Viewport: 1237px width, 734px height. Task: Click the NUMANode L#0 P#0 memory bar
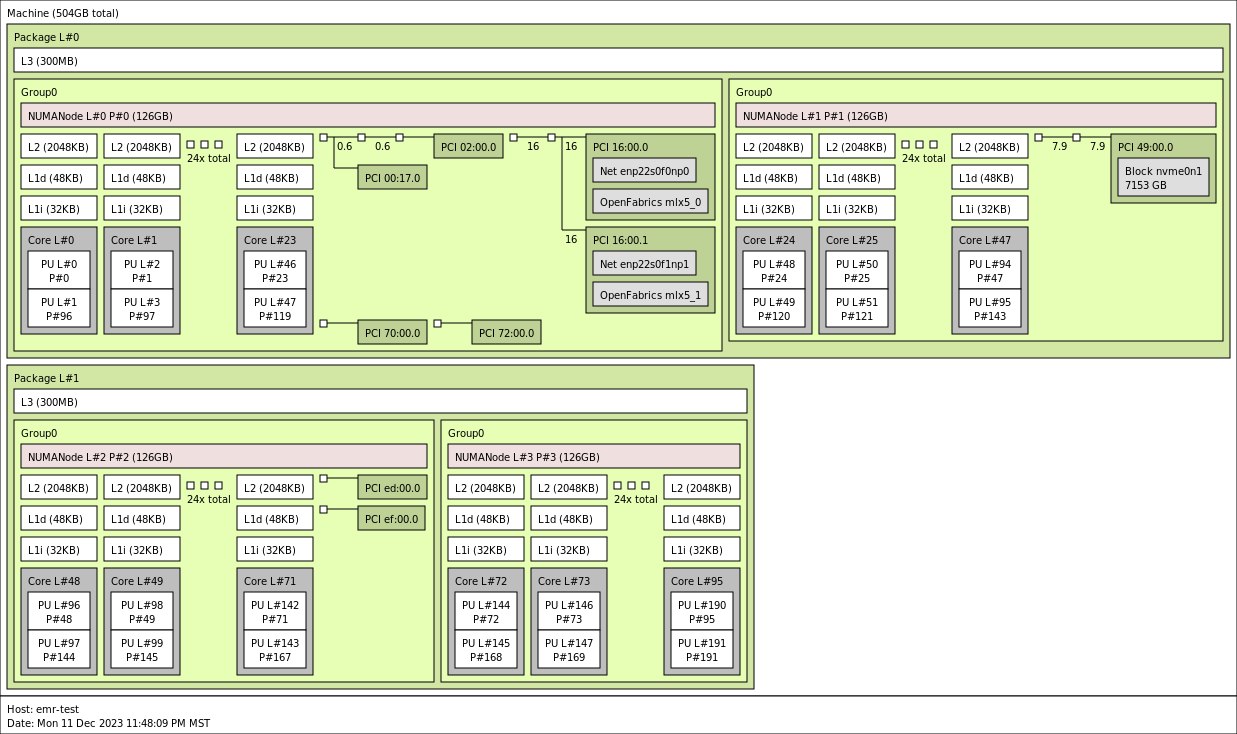(368, 116)
